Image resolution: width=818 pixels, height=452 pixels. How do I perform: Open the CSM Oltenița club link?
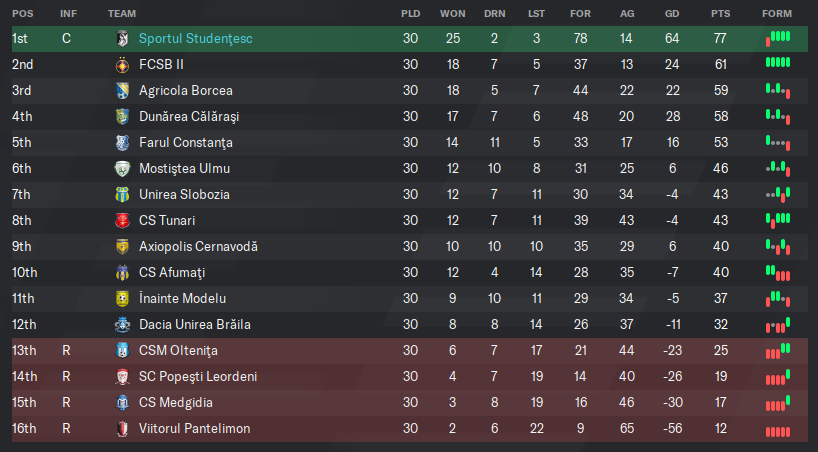(178, 351)
